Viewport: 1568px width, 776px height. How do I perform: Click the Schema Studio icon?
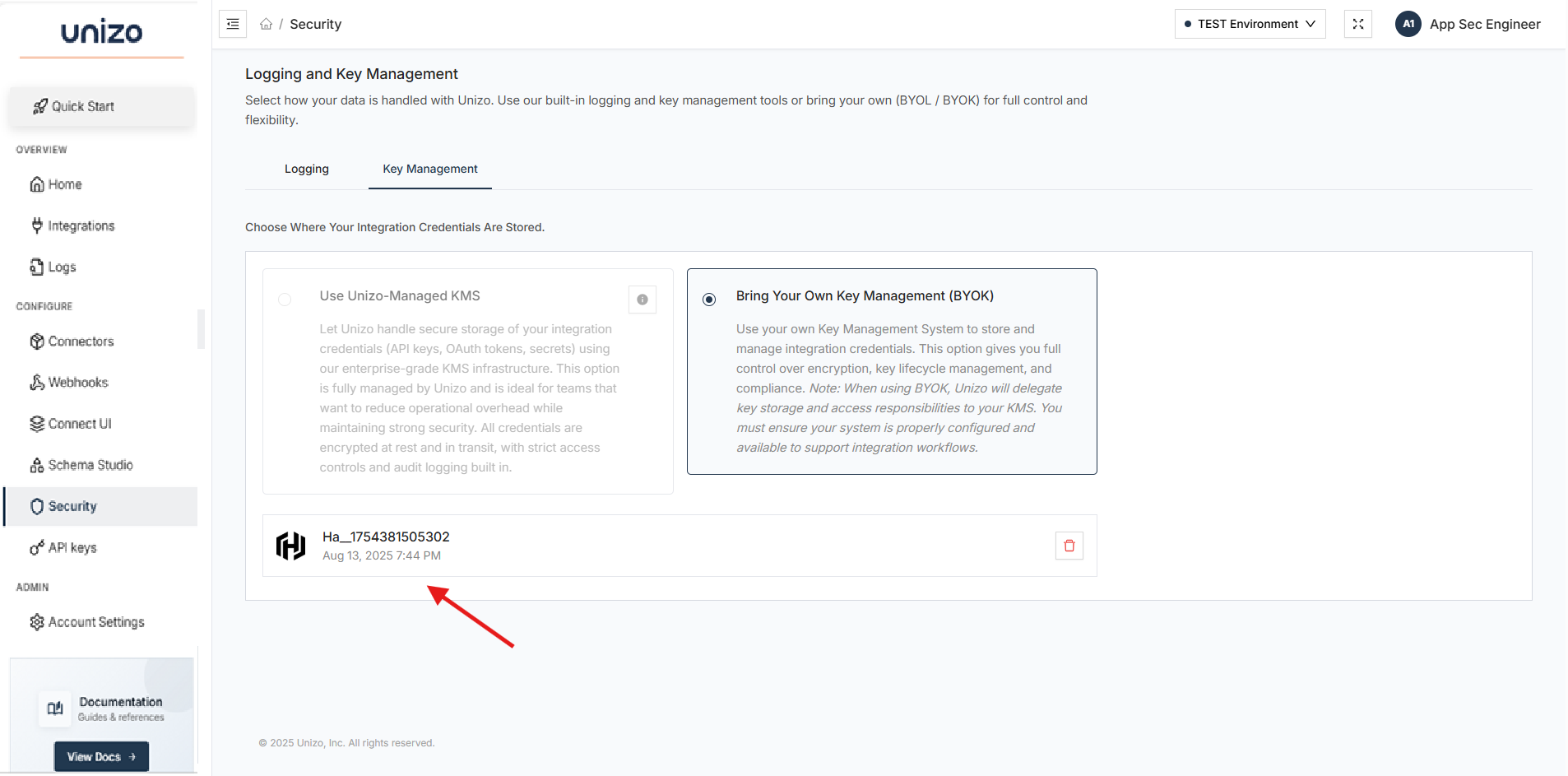pos(37,465)
